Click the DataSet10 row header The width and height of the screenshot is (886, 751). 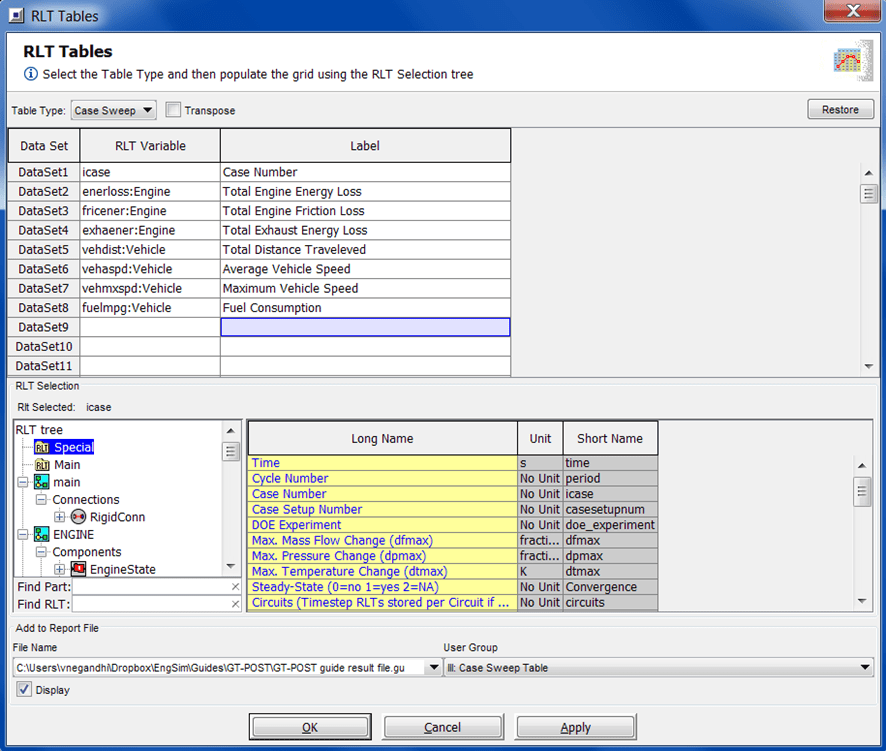(44, 346)
